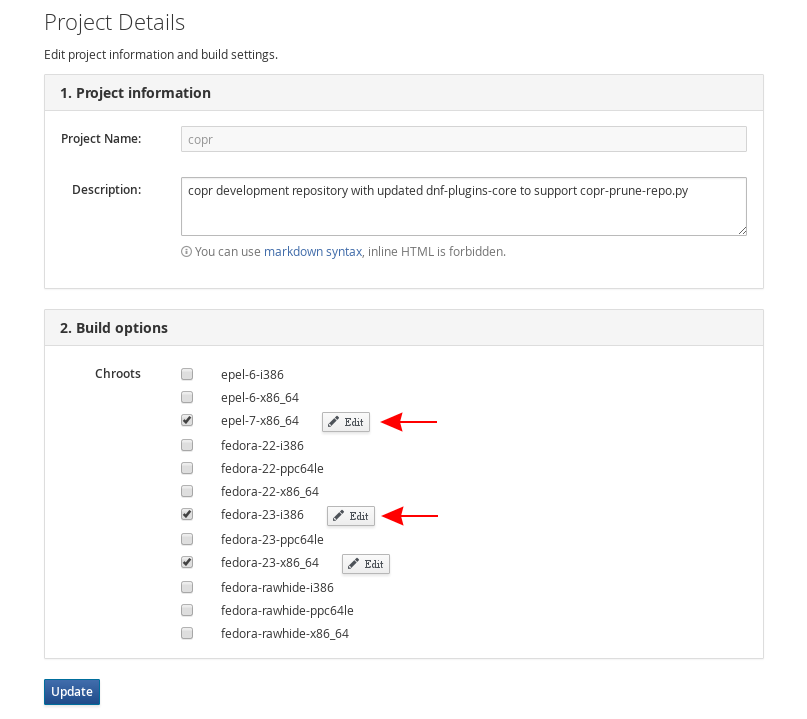Uncheck the fedora-23-x86_64 checkbox

tap(187, 562)
